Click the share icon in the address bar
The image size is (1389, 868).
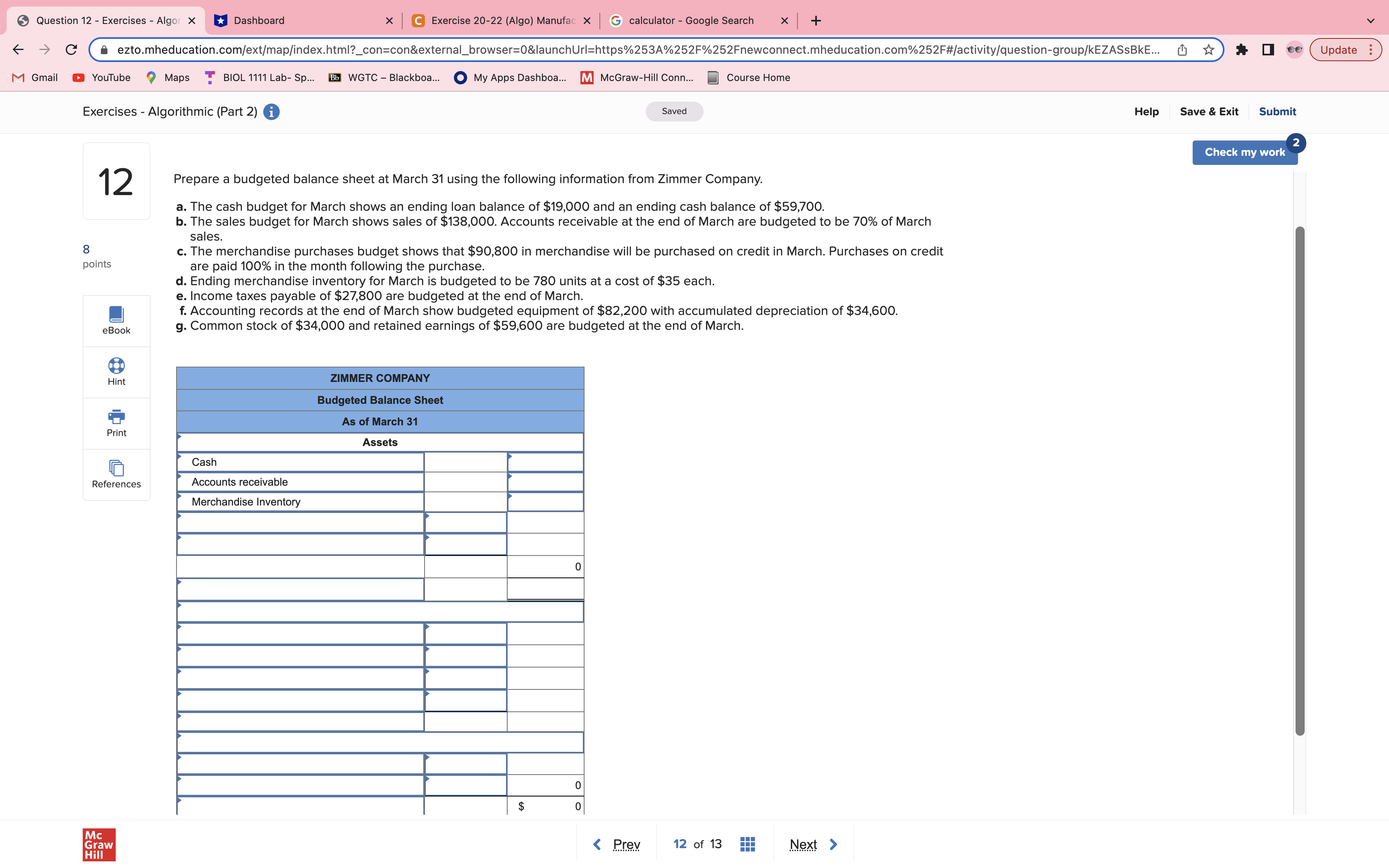1181,49
